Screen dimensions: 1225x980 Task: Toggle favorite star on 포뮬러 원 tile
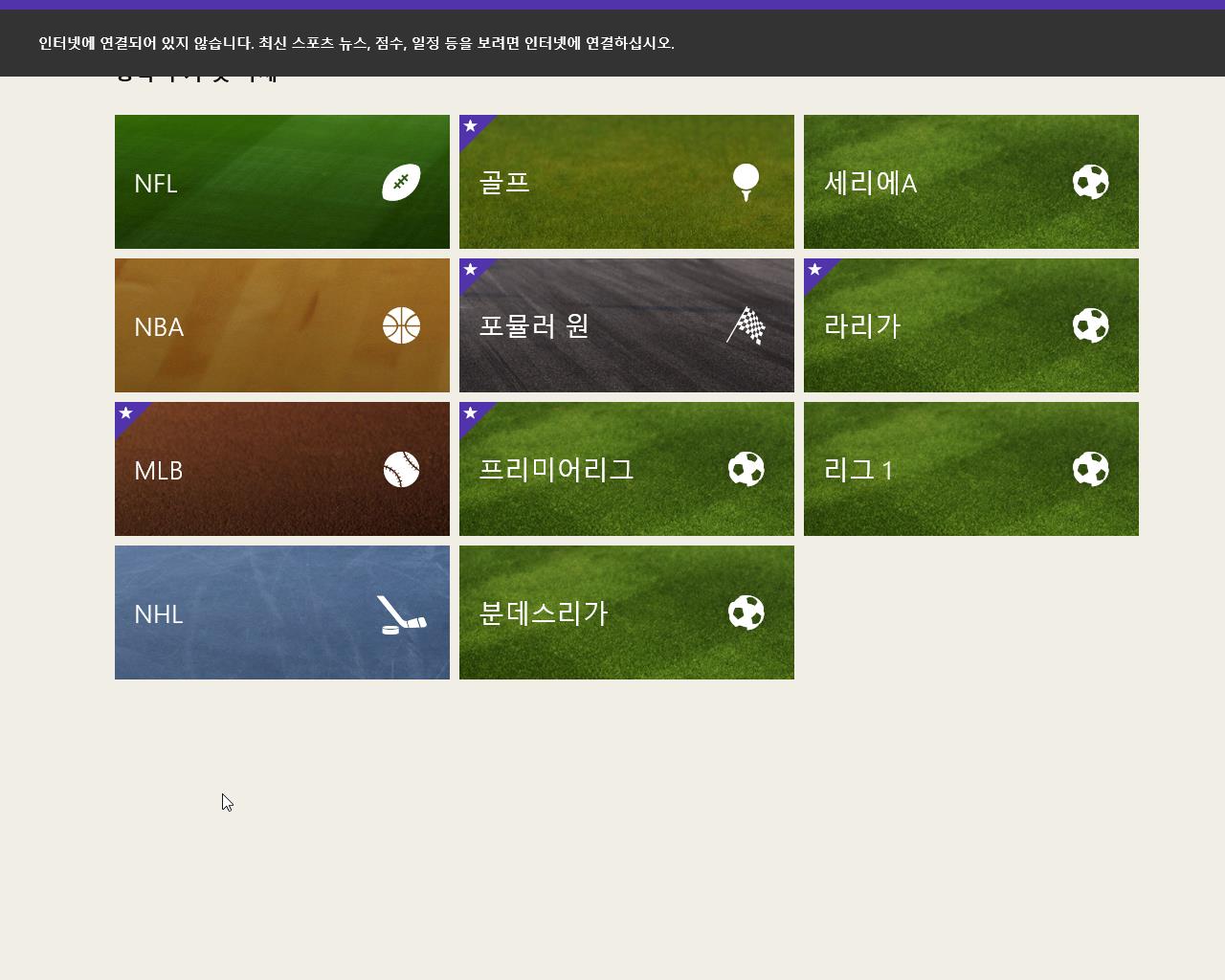tap(470, 269)
